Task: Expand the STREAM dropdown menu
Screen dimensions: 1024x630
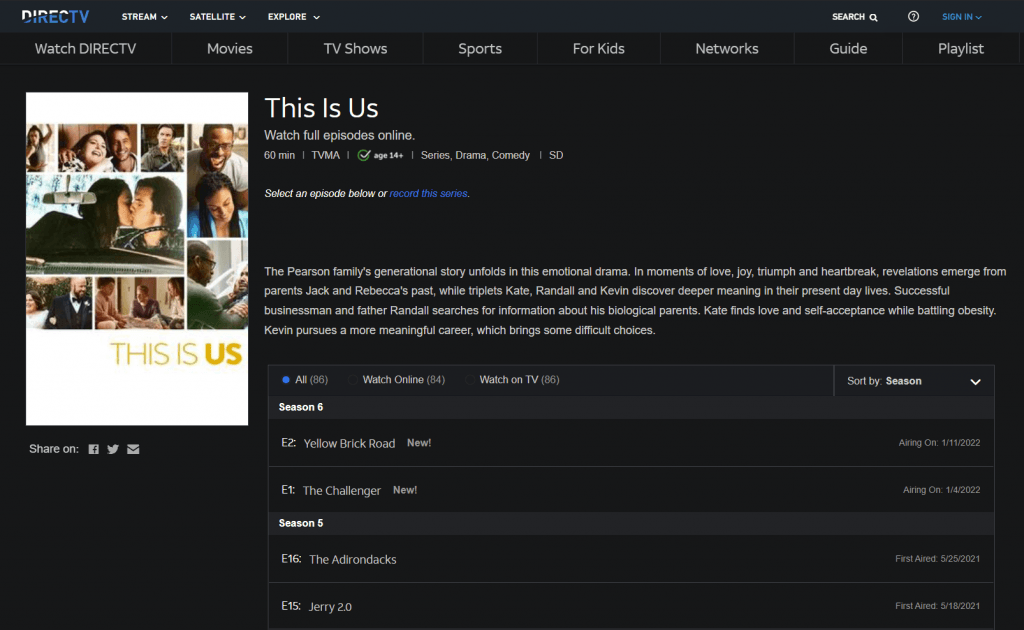Action: point(144,16)
